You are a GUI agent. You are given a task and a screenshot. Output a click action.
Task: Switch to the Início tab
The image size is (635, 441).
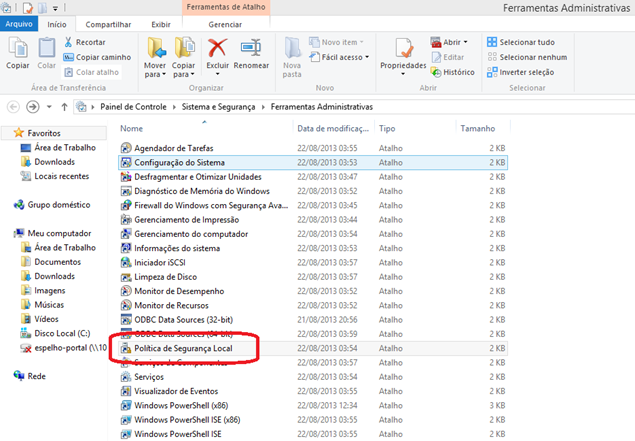point(57,24)
